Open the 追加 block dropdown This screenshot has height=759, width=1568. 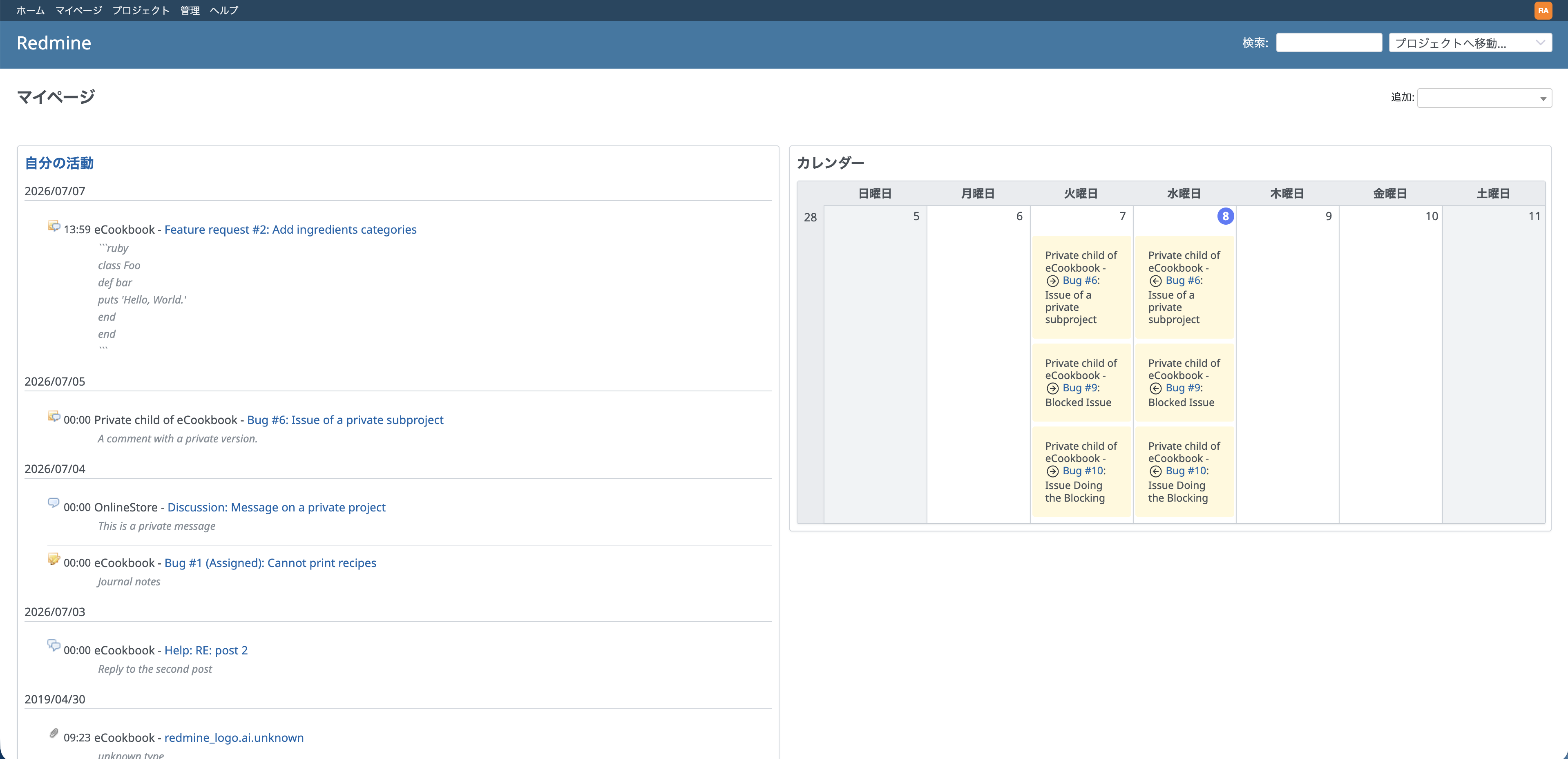(1484, 98)
